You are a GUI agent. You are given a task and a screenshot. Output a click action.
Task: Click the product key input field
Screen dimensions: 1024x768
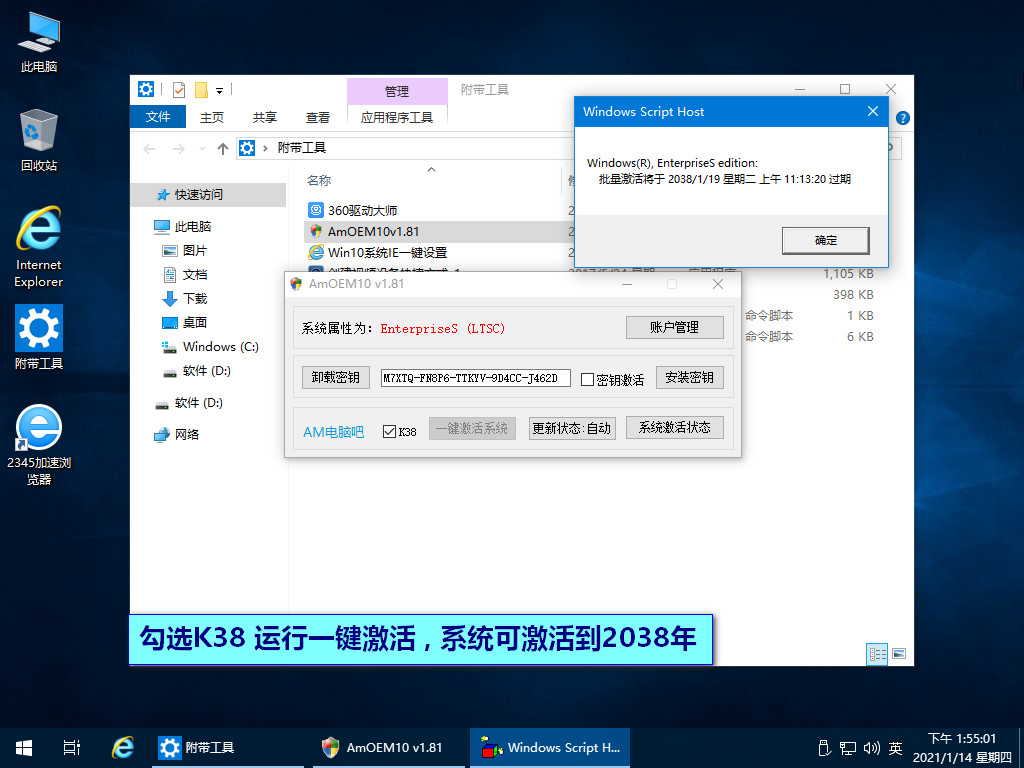pyautogui.click(x=475, y=378)
